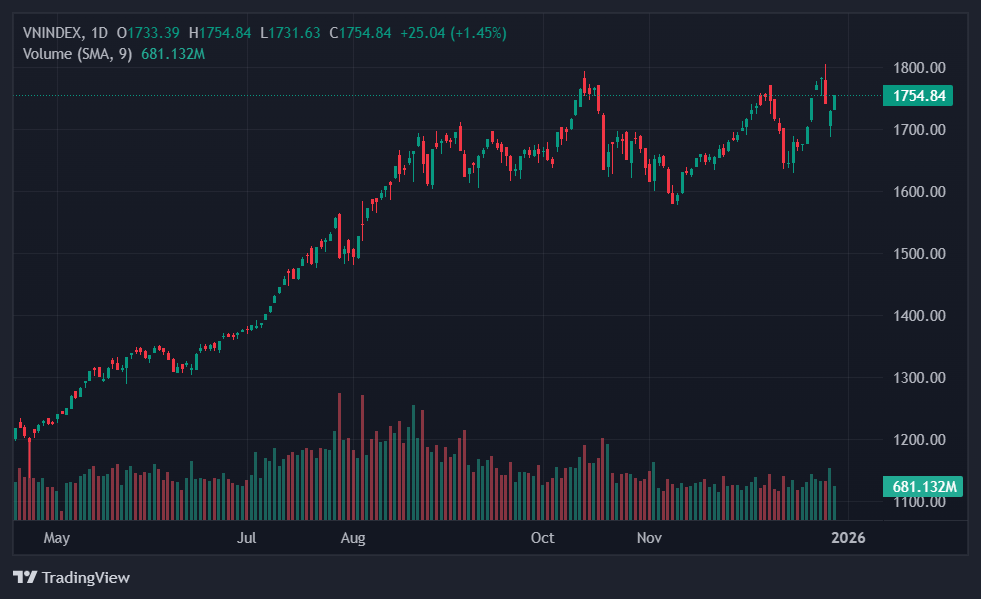Click the 2026 label on time axis
The height and width of the screenshot is (599, 981).
(x=848, y=538)
